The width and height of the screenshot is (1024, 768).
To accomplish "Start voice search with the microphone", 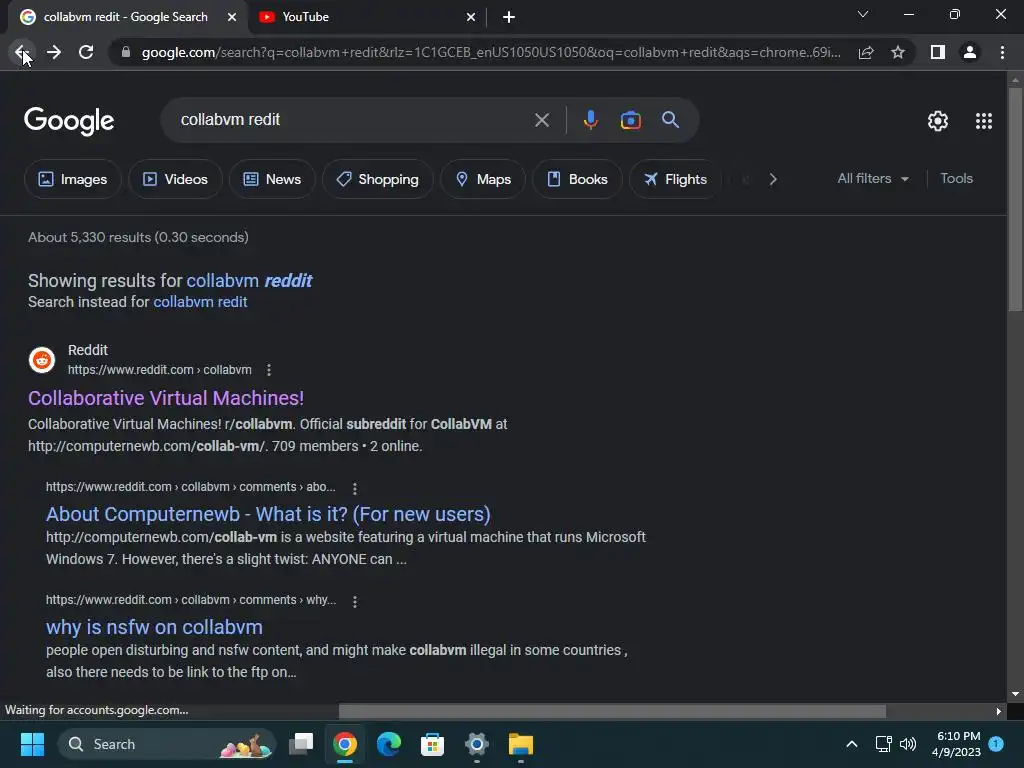I will tap(590, 120).
